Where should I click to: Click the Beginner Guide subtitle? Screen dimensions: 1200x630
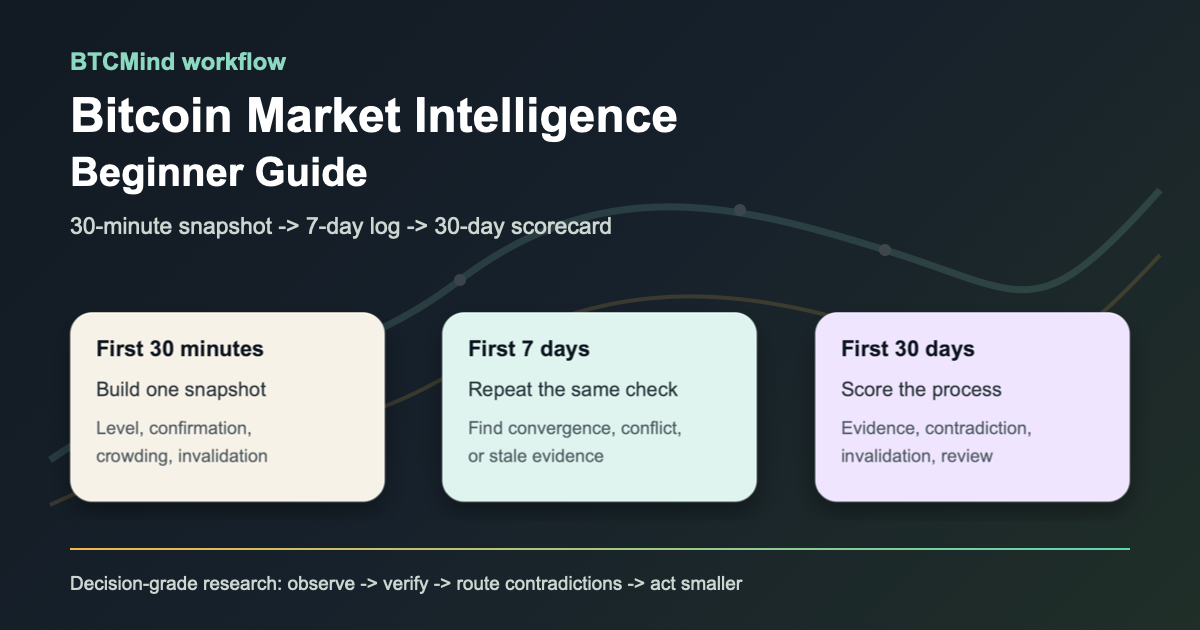click(x=219, y=173)
